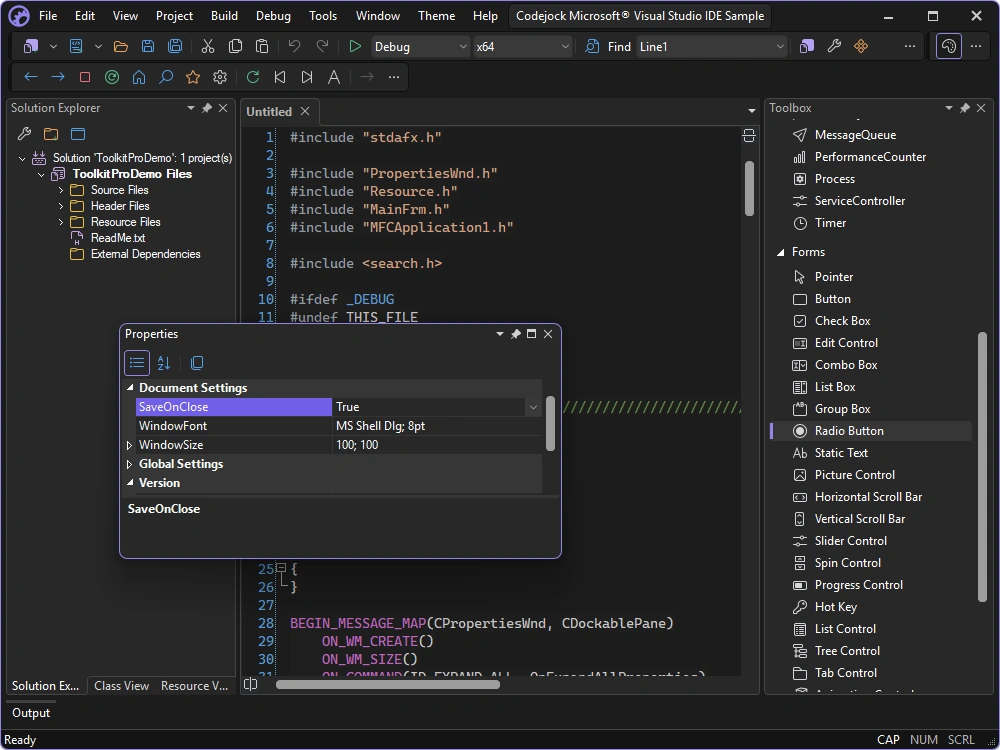
Task: Switch to the Resource View tab
Action: (x=195, y=686)
